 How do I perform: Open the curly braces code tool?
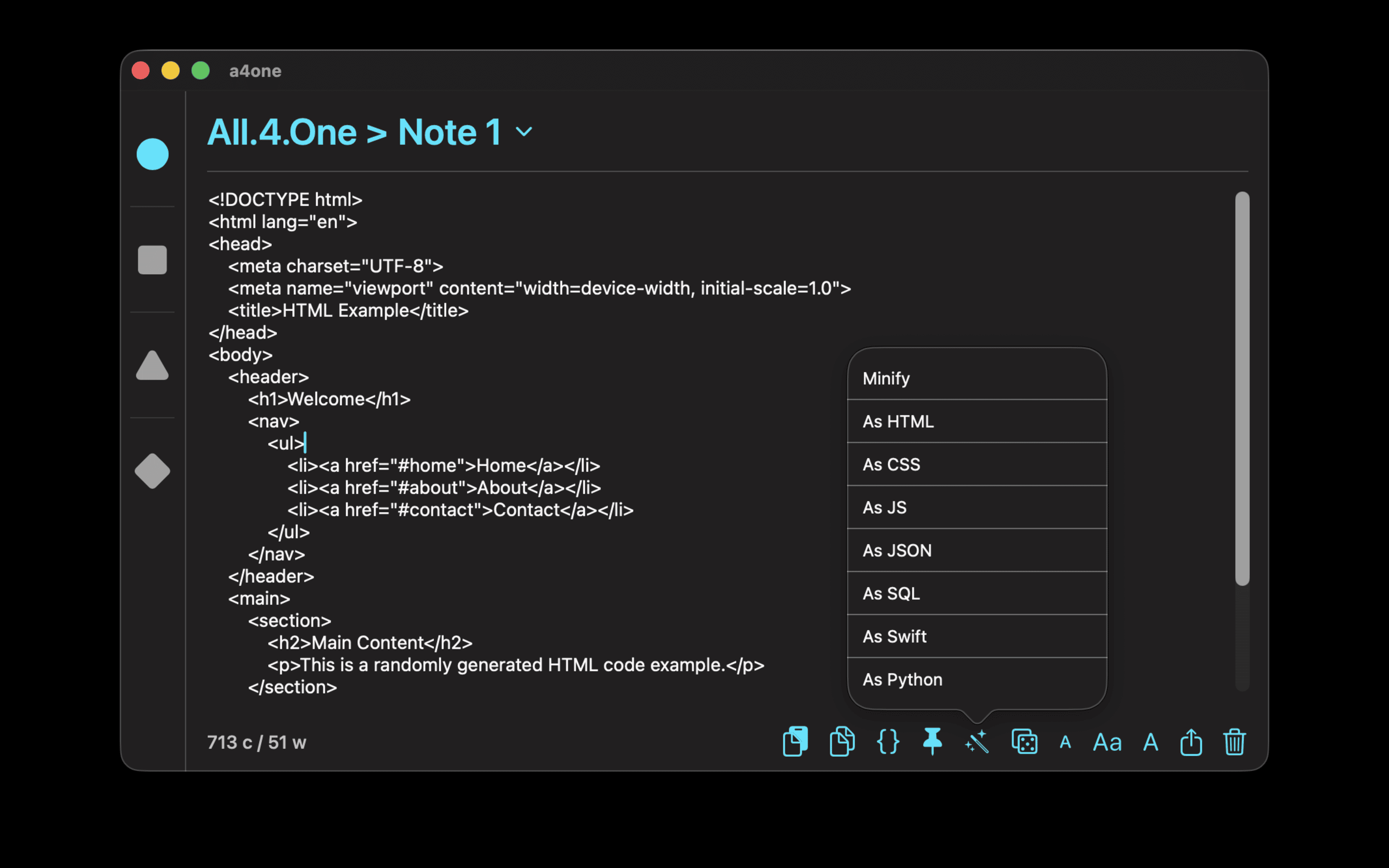887,741
